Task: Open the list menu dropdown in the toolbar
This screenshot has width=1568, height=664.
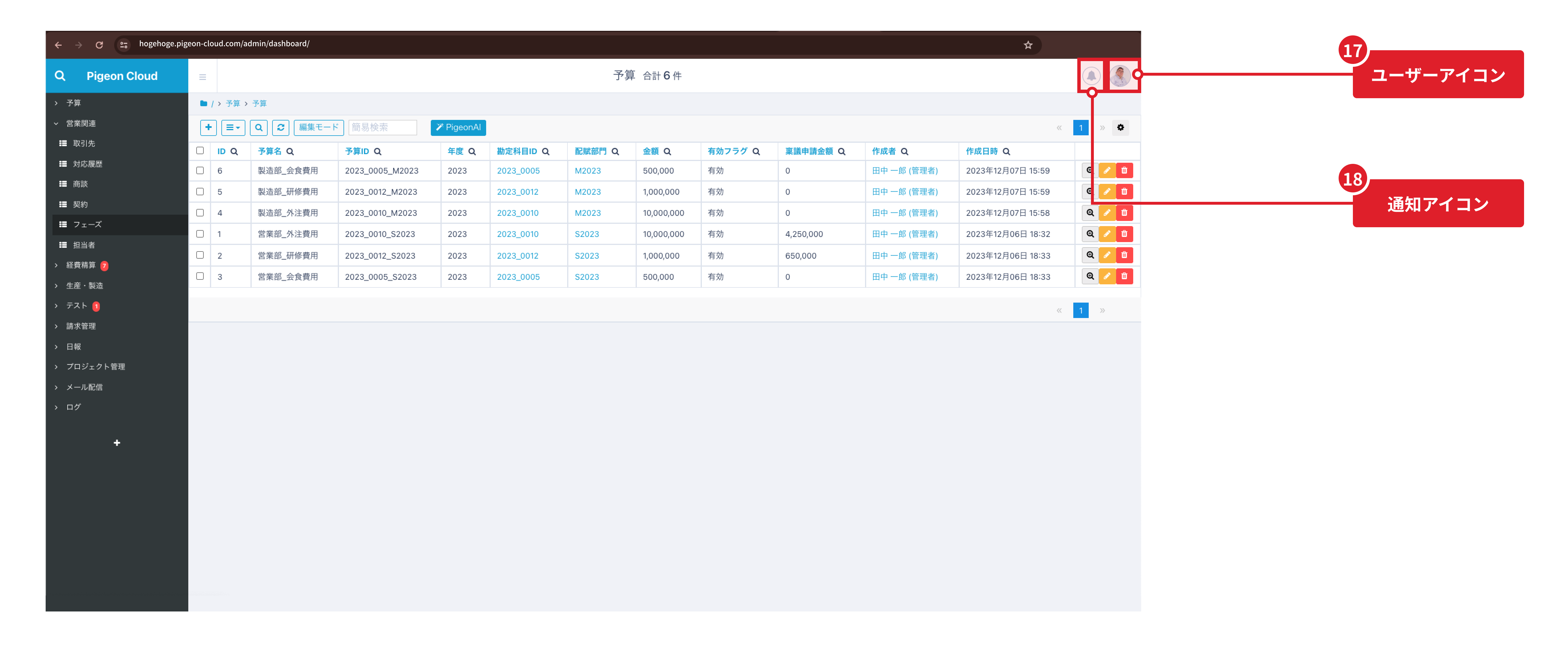Action: 233,127
